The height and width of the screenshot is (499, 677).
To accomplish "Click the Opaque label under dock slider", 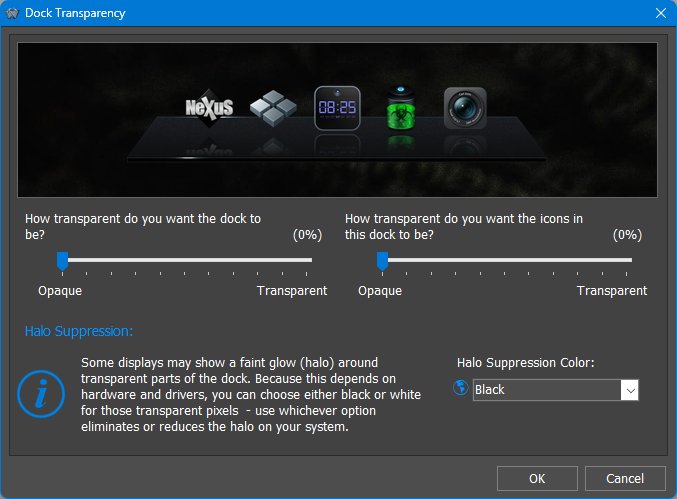I will tap(60, 291).
